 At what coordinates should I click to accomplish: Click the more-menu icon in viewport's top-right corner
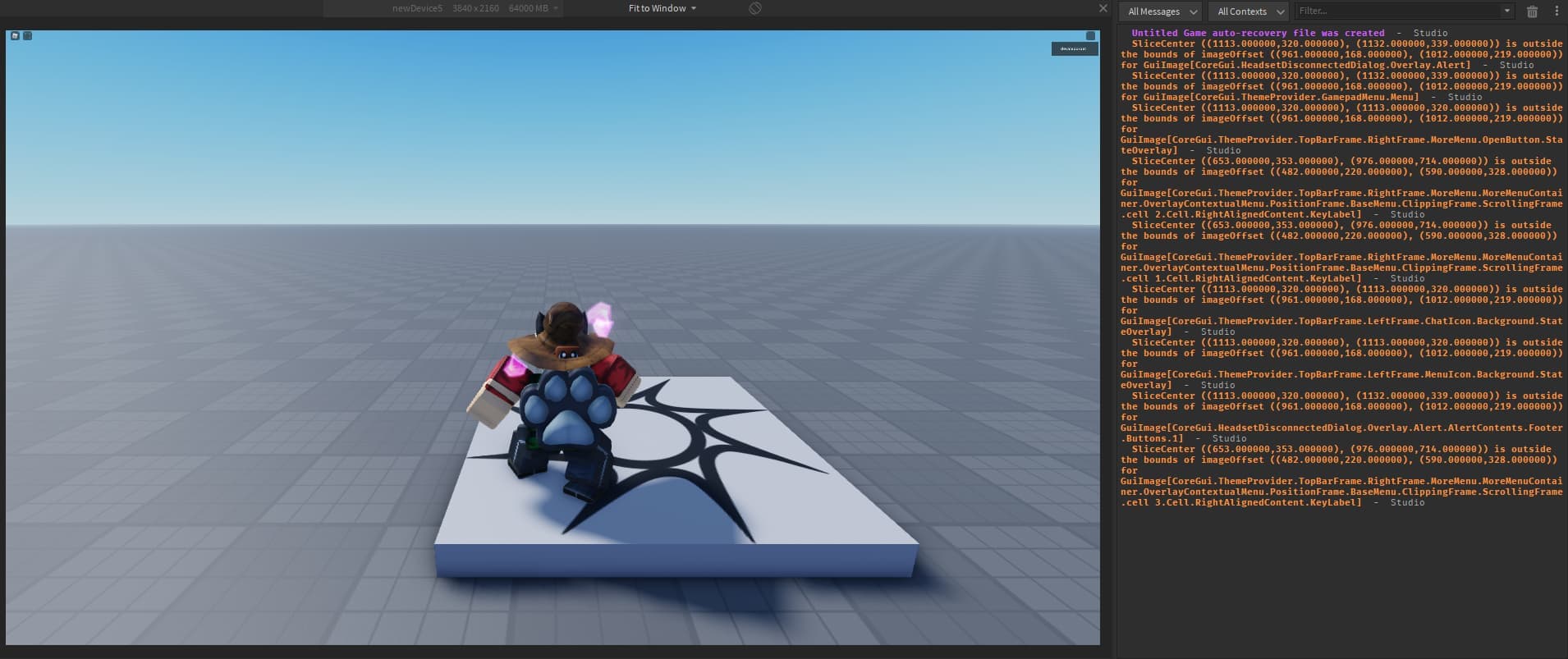click(x=1090, y=36)
